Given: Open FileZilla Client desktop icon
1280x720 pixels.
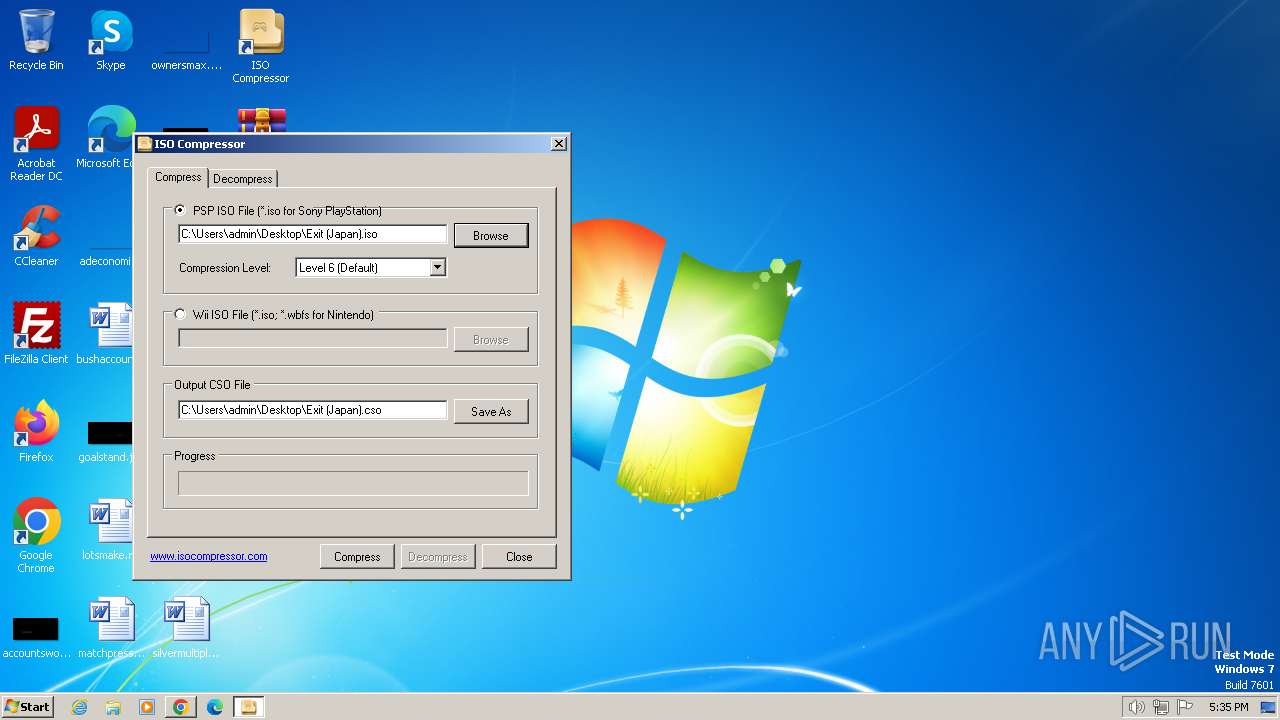Looking at the screenshot, I should pos(36,334).
